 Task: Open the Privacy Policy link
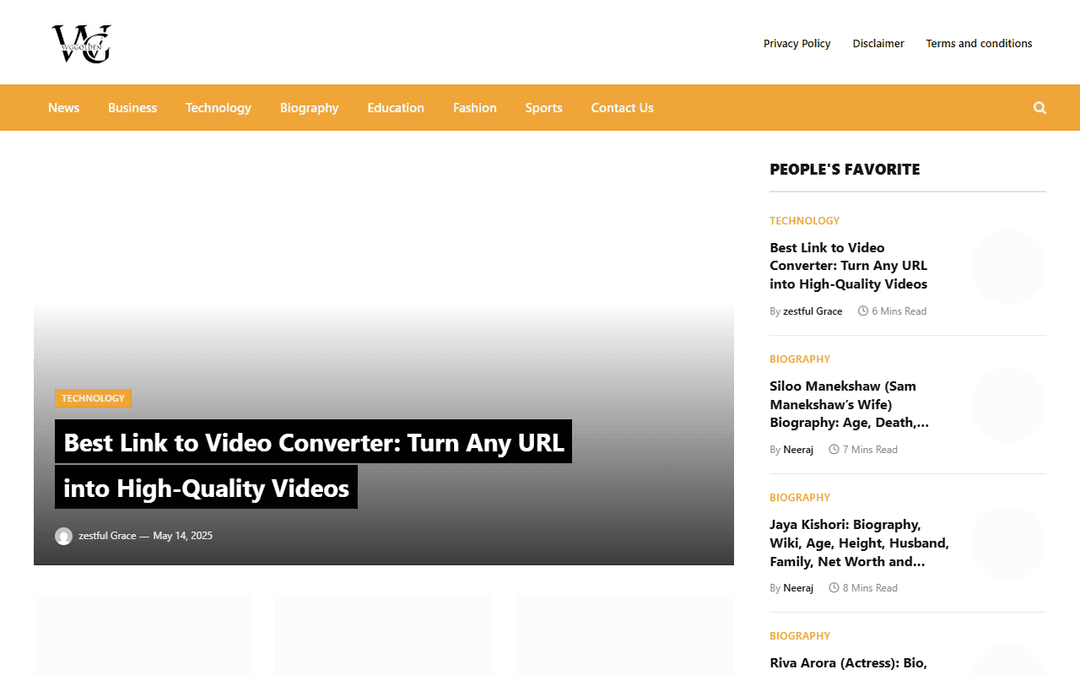click(x=797, y=43)
